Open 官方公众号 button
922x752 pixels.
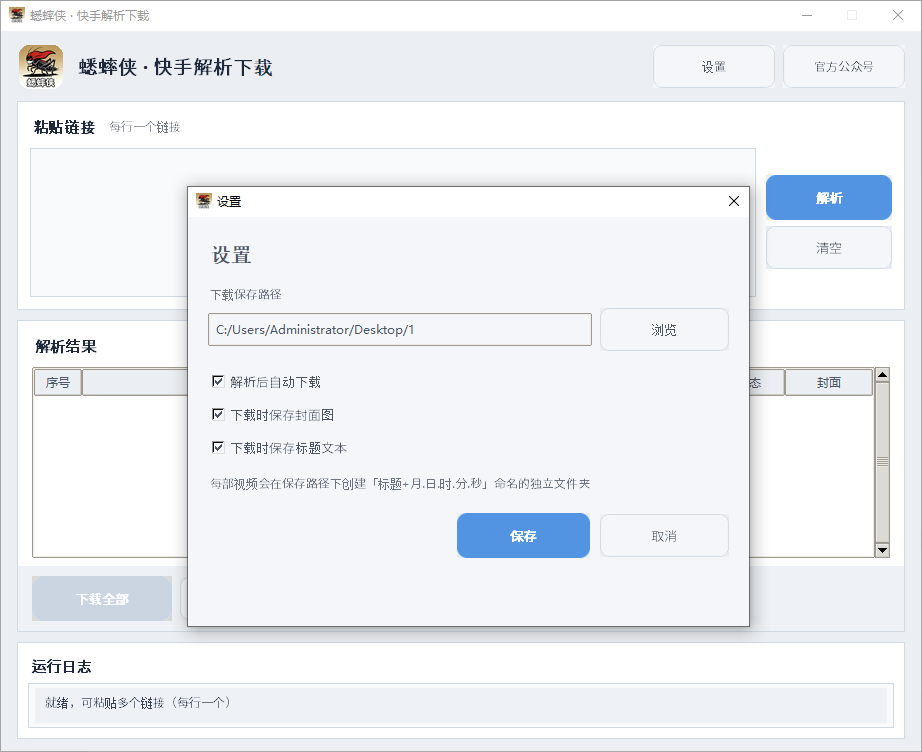(x=843, y=66)
